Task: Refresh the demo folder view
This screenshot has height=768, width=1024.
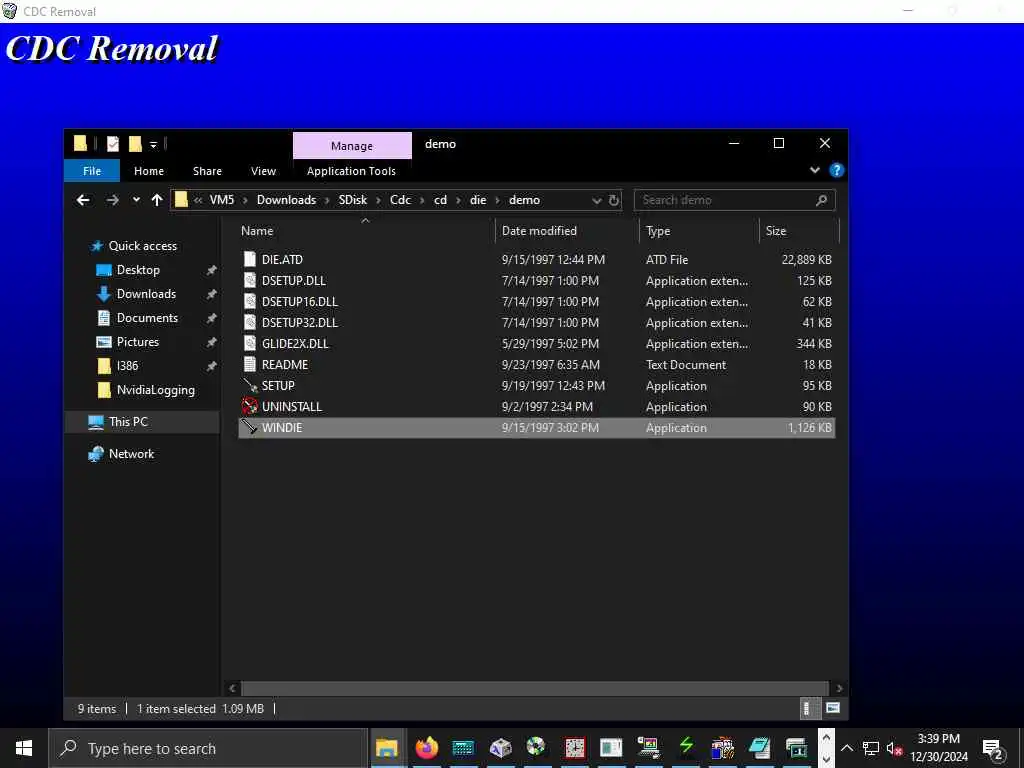Action: click(614, 200)
